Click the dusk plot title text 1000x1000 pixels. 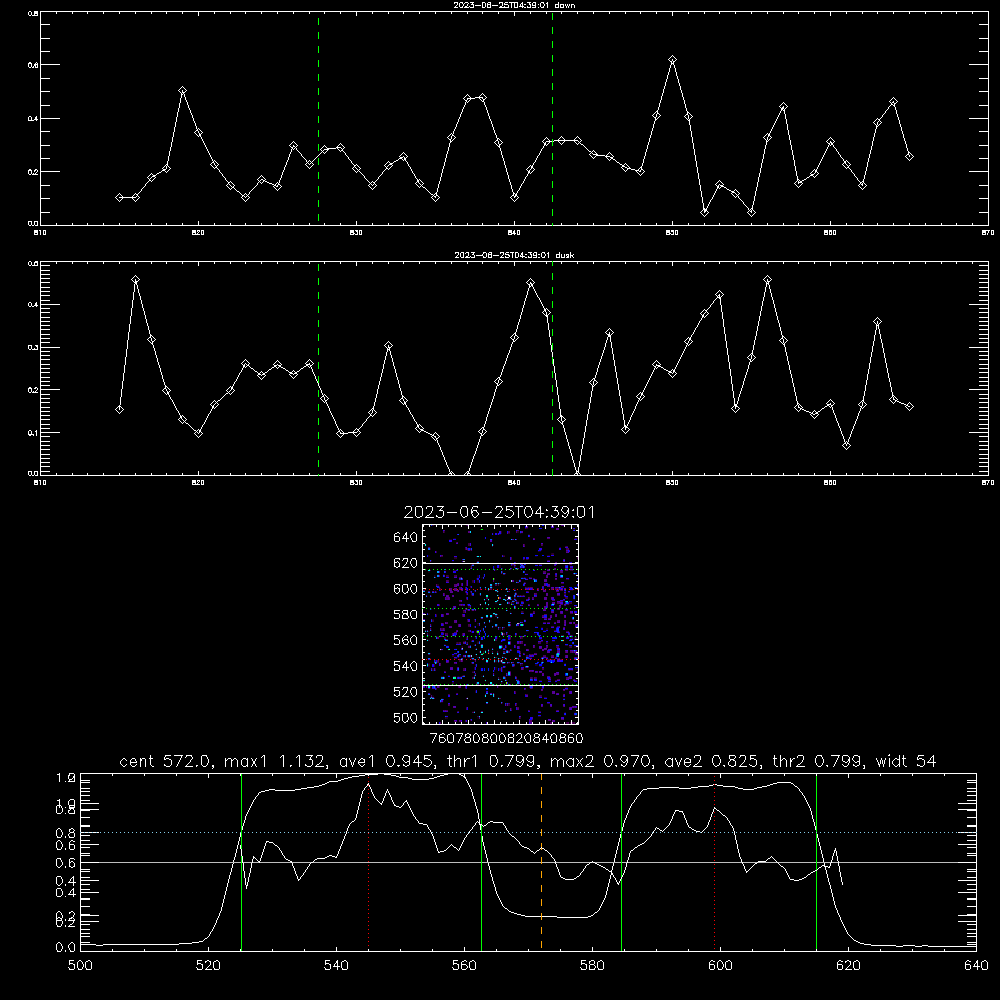click(x=514, y=255)
